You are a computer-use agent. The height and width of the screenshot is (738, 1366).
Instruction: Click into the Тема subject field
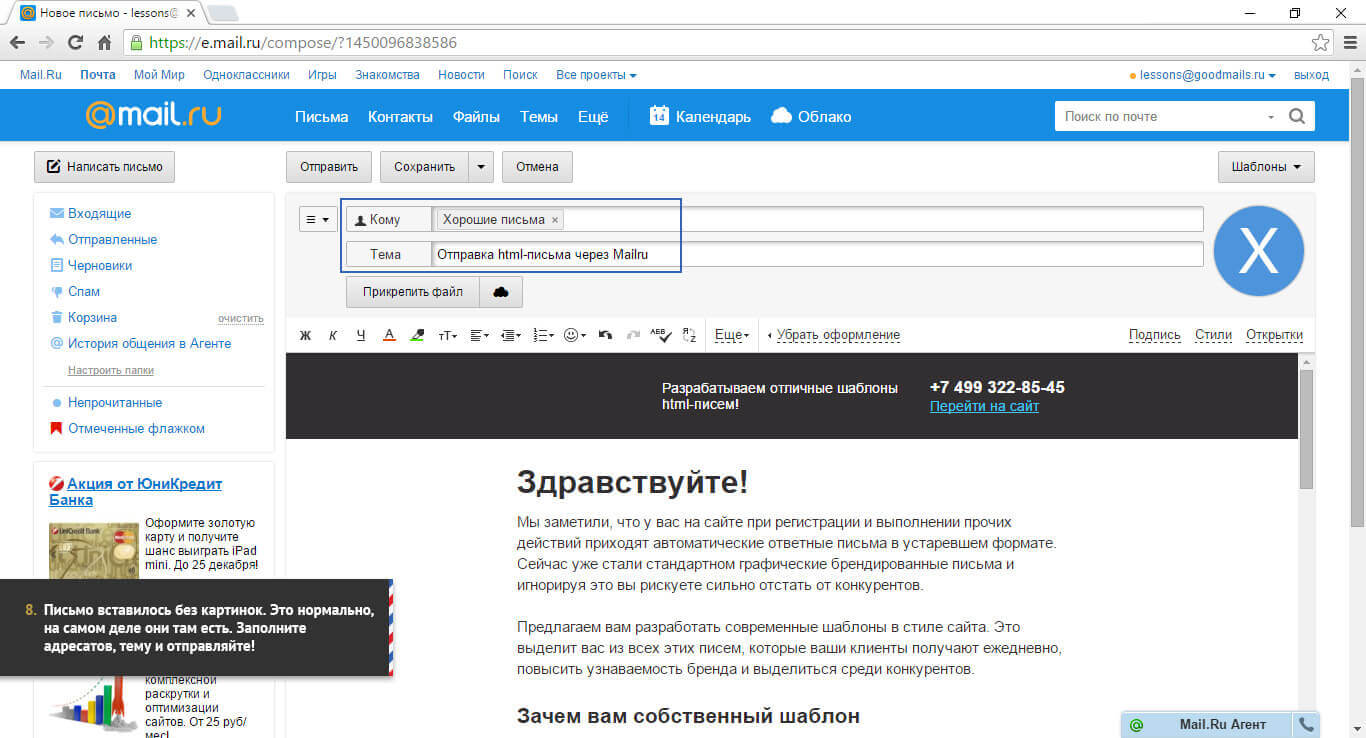coord(816,255)
